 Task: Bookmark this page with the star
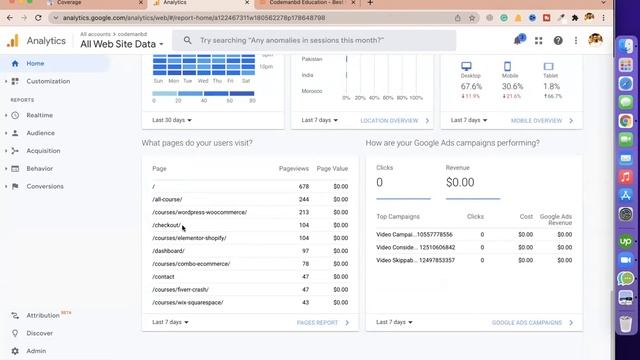tap(472, 18)
